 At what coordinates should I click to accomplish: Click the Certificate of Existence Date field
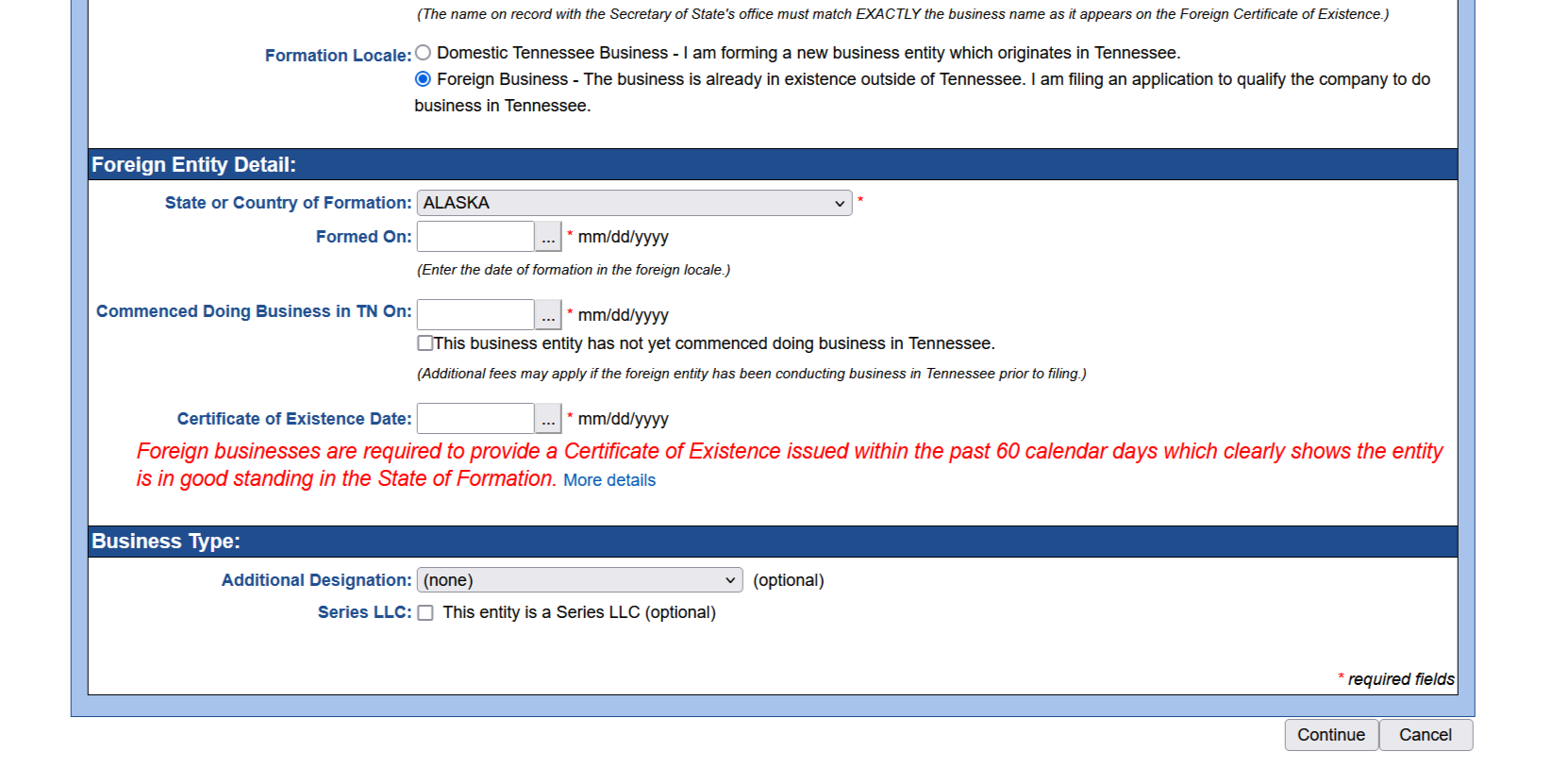[475, 419]
